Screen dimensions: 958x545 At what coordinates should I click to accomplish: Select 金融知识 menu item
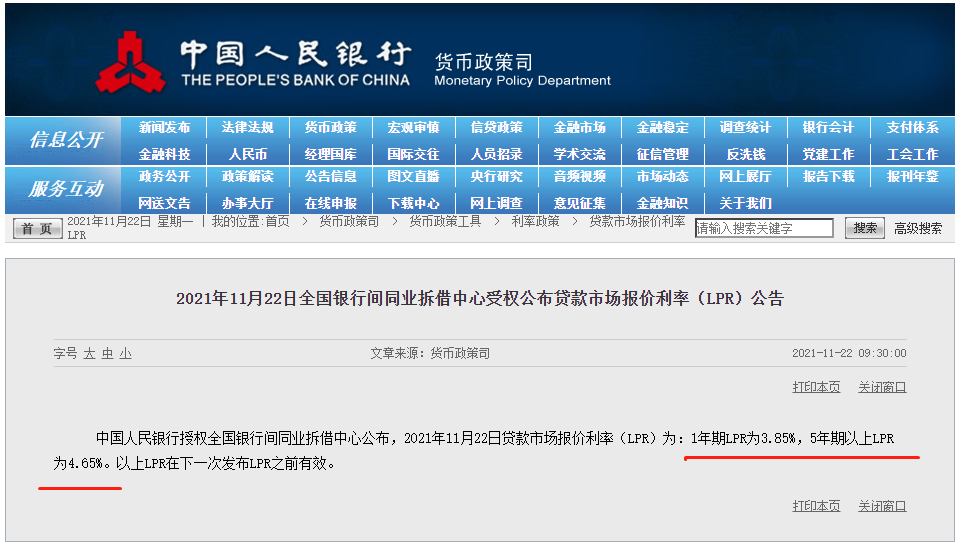pos(663,203)
